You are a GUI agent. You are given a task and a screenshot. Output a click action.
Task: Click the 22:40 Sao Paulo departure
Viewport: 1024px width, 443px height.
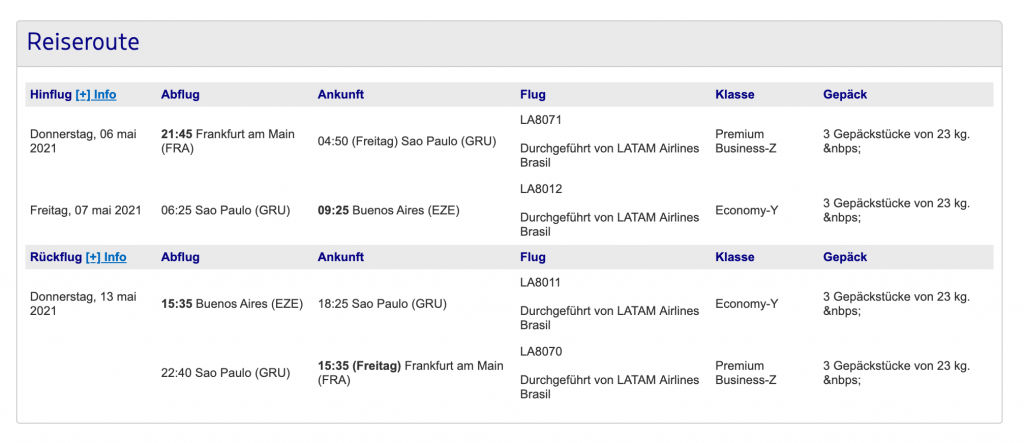point(225,373)
